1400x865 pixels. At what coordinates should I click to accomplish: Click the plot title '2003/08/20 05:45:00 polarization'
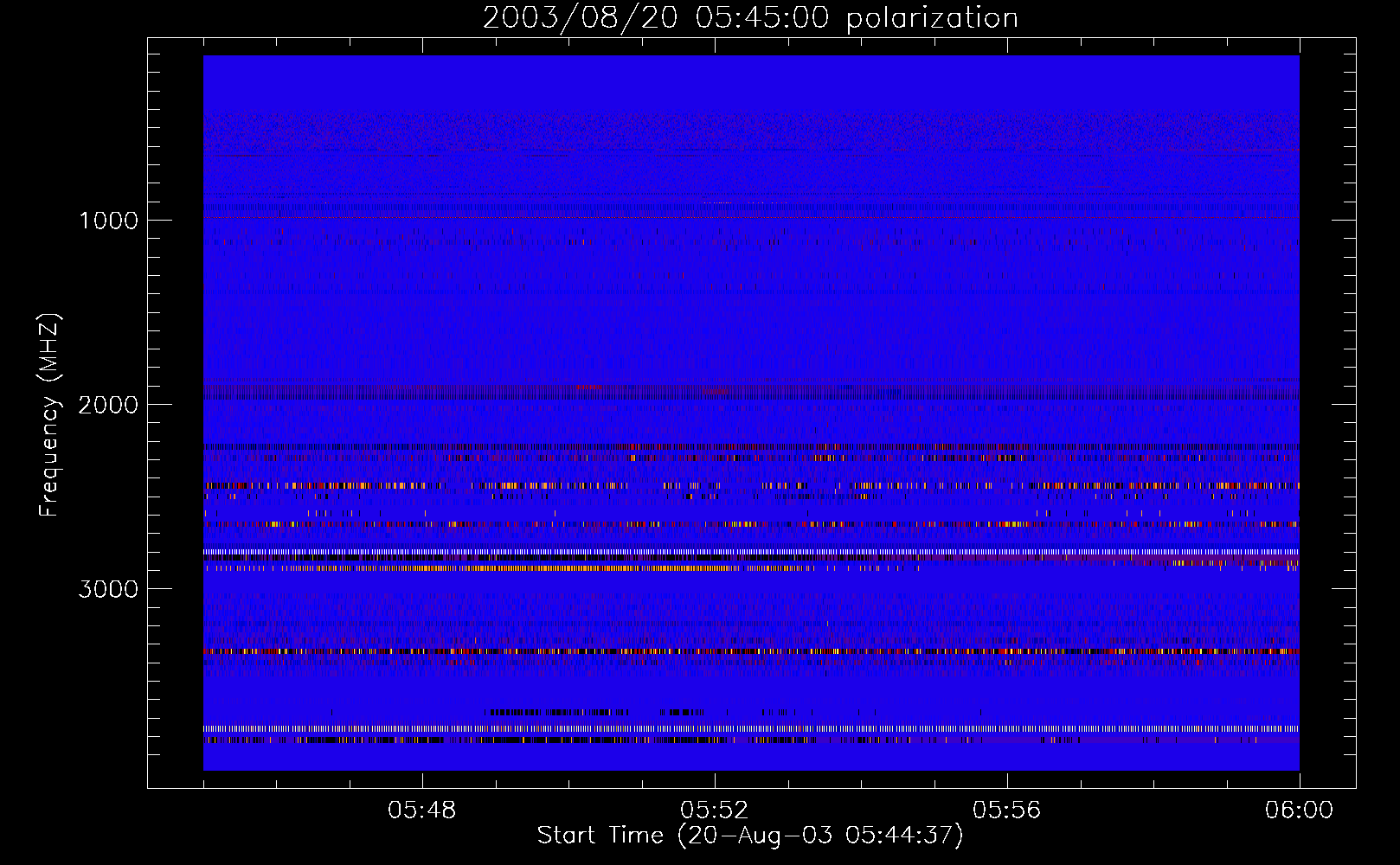tap(750, 18)
